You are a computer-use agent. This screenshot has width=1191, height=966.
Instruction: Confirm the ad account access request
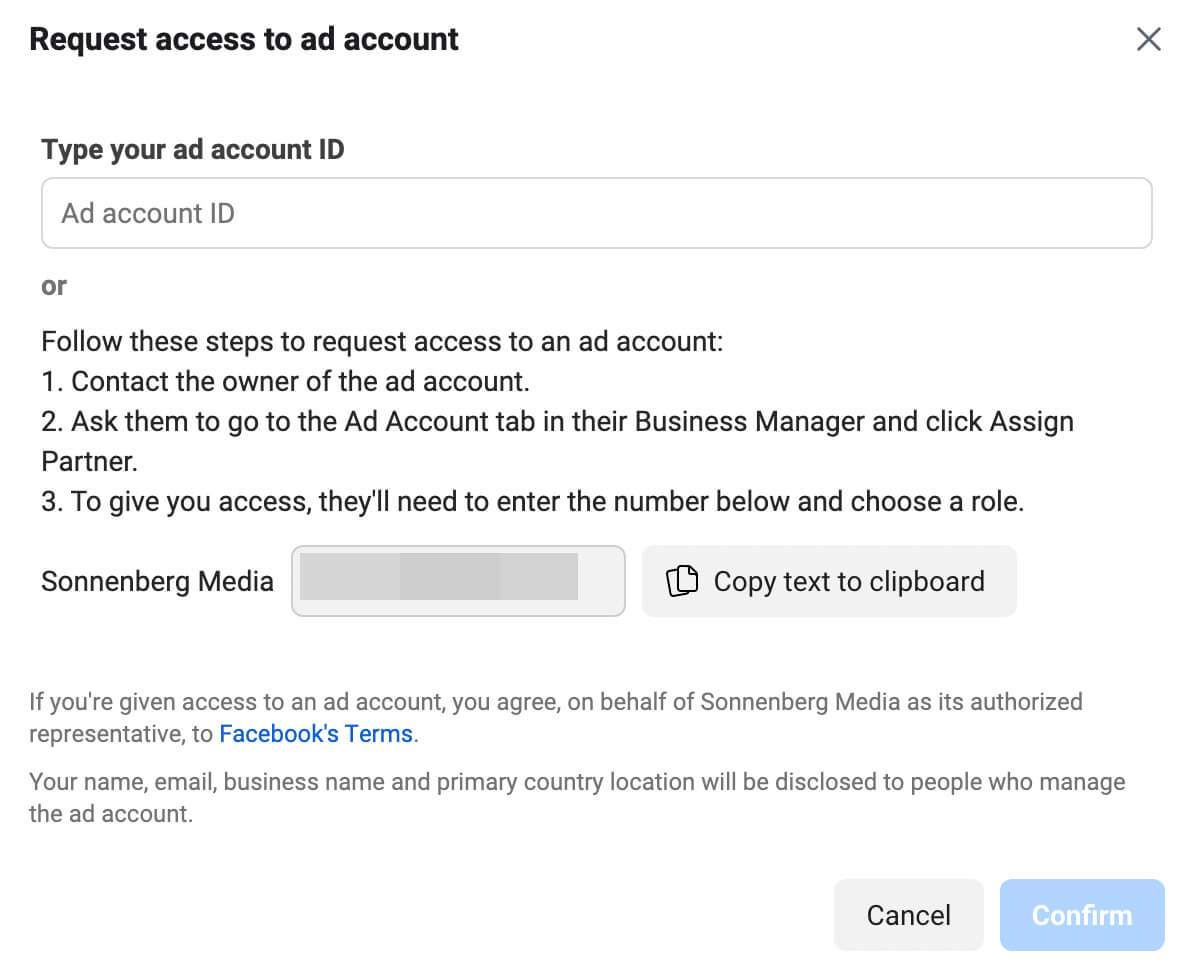(x=1082, y=915)
